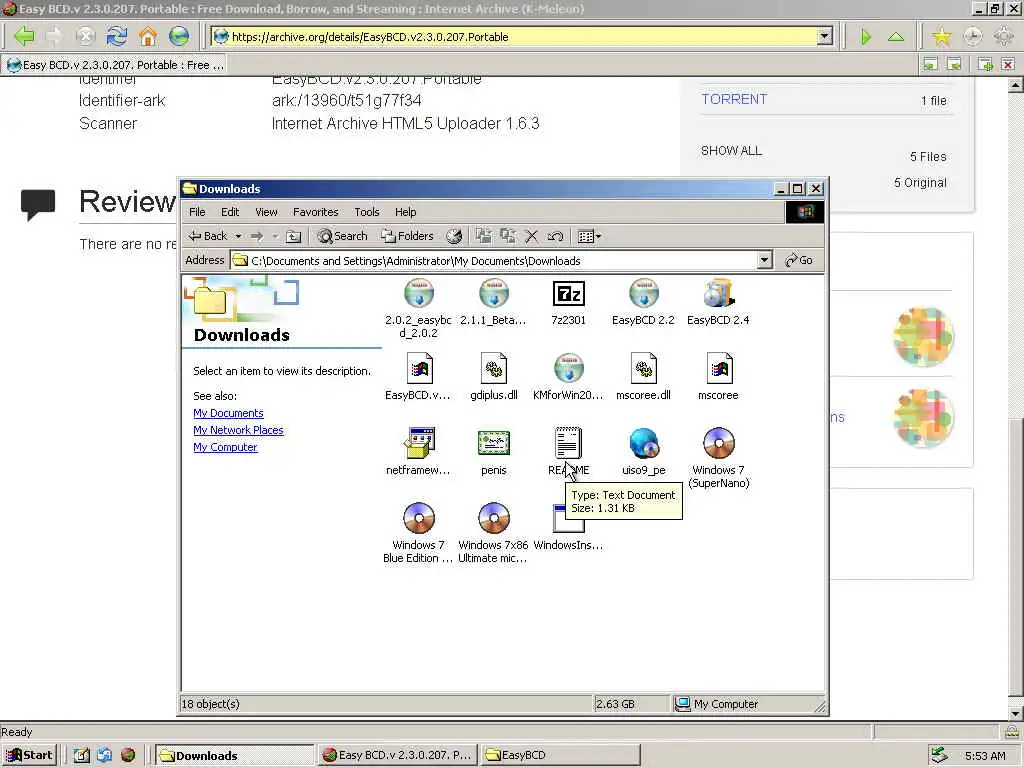
Task: Close the current K-Meleon tab with red X
Action: (x=1008, y=64)
